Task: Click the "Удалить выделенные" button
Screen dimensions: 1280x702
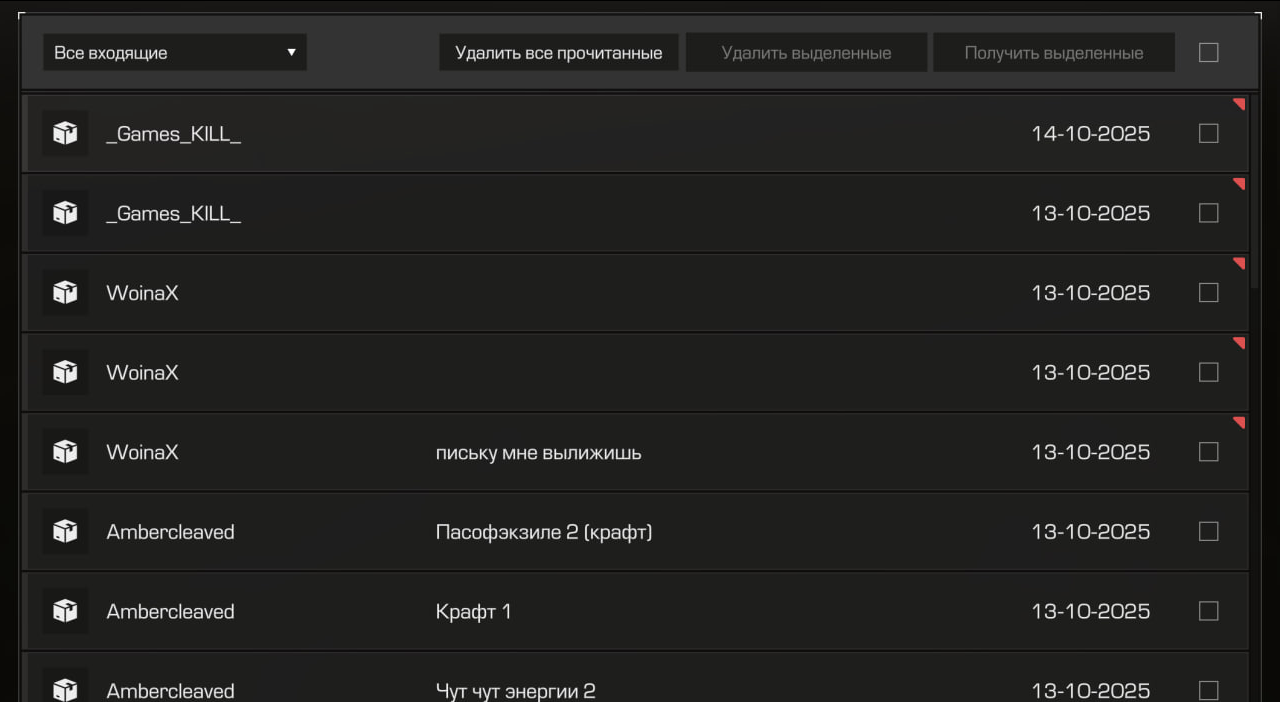Action: tap(806, 53)
